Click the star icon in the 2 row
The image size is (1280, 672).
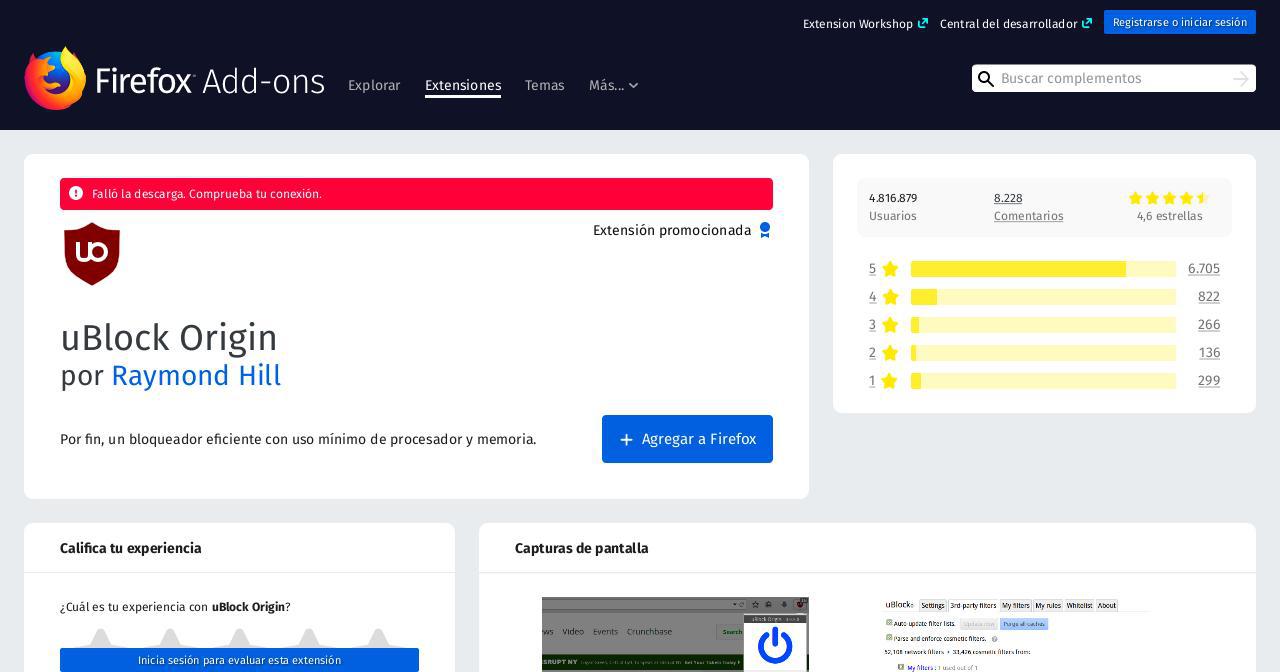890,353
